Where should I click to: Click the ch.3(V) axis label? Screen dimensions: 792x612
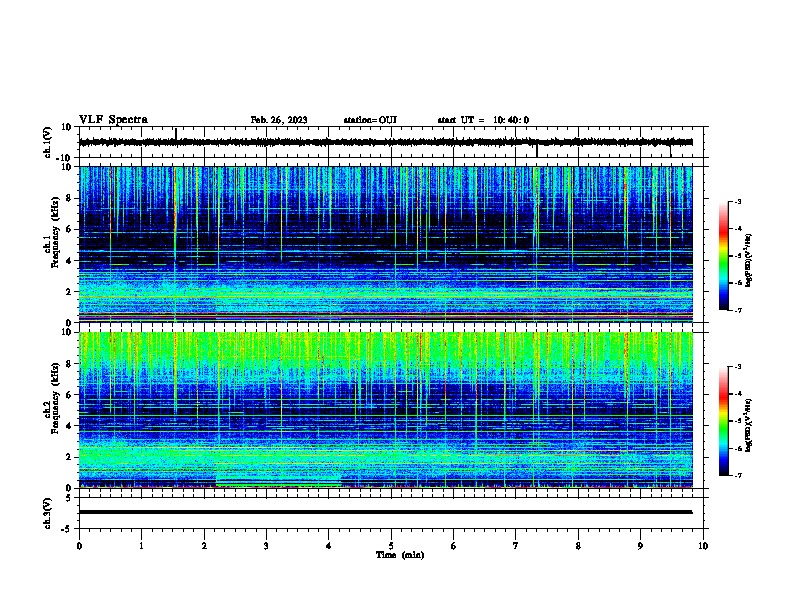(x=48, y=513)
